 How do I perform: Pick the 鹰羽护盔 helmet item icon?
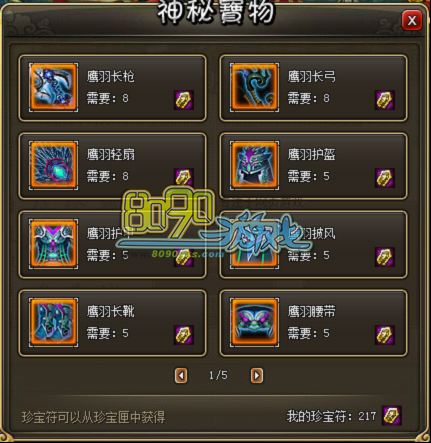pos(254,165)
